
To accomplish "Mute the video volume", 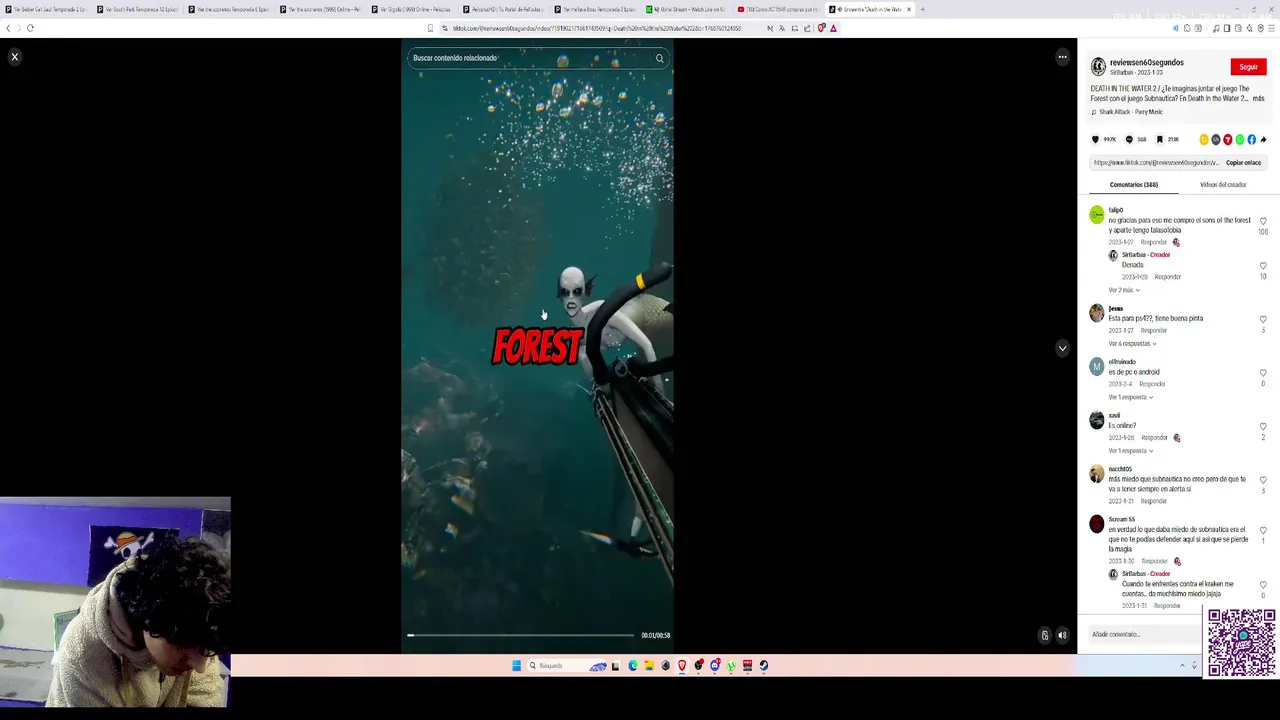I will pyautogui.click(x=1062, y=635).
